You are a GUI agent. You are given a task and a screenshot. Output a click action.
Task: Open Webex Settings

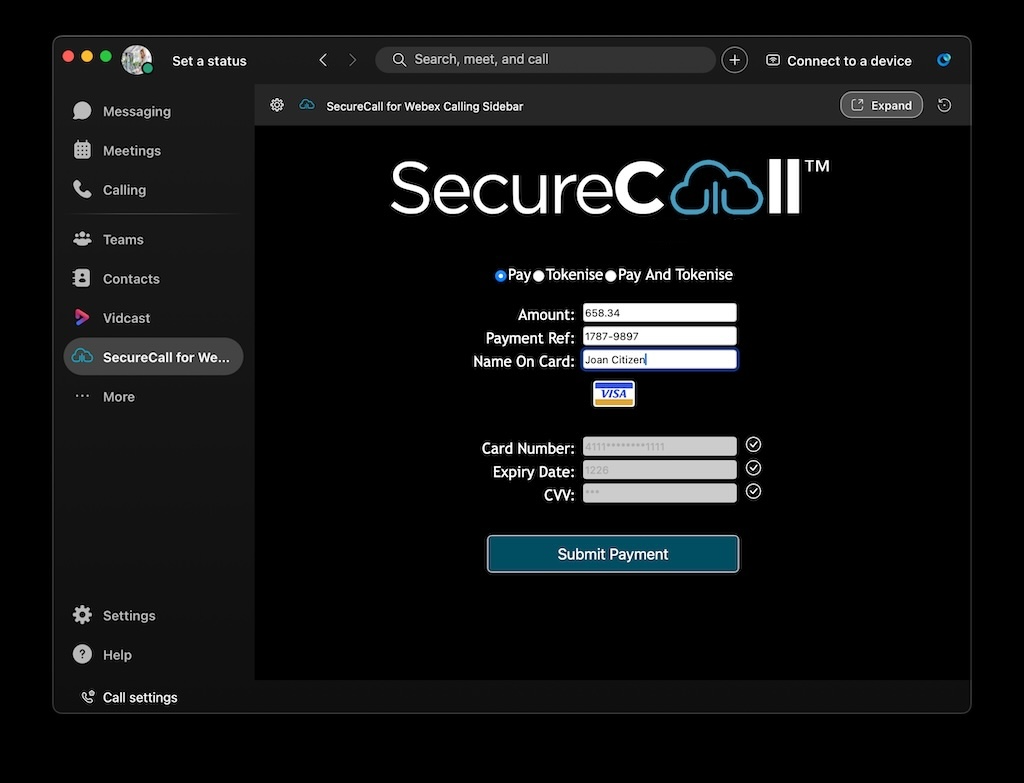point(153,615)
